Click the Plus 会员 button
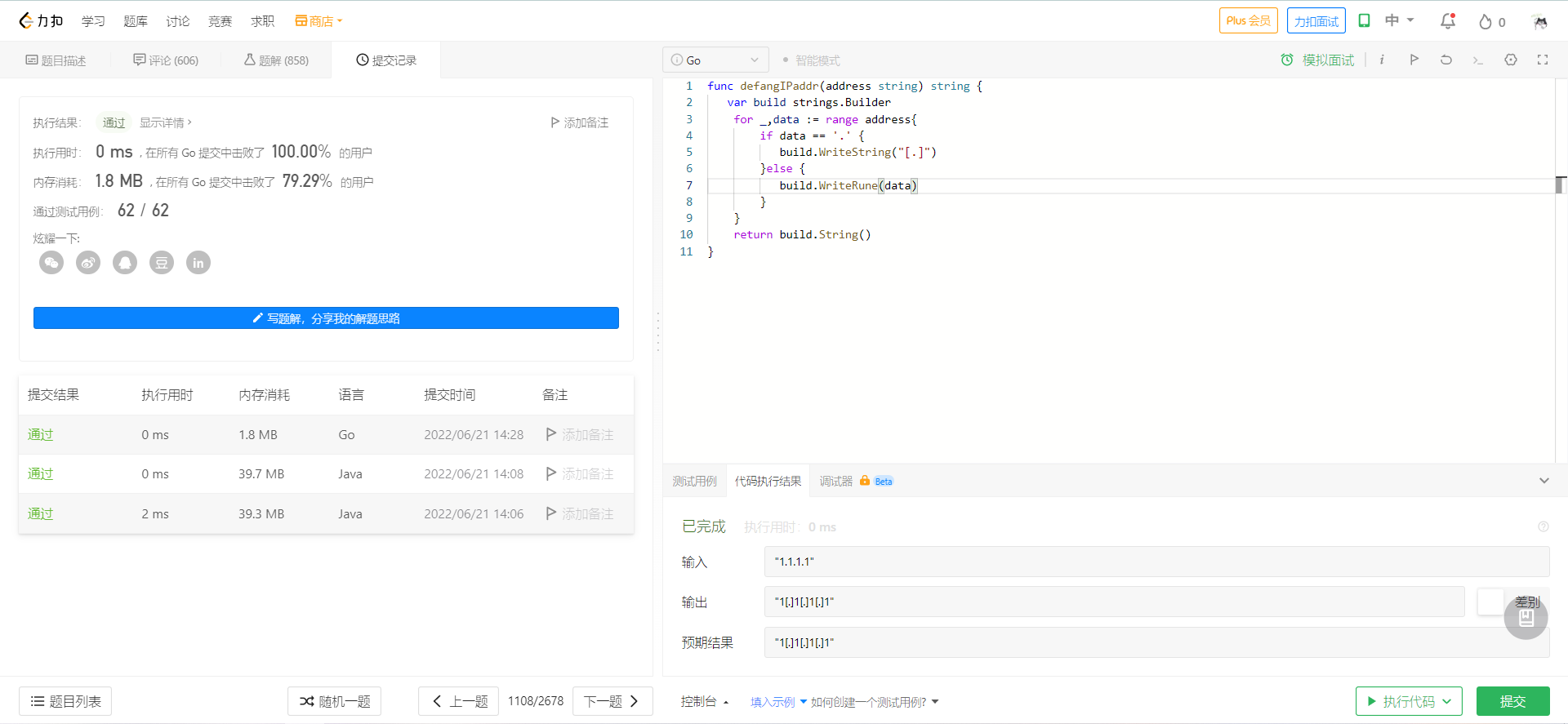The width and height of the screenshot is (1568, 724). pos(1248,20)
